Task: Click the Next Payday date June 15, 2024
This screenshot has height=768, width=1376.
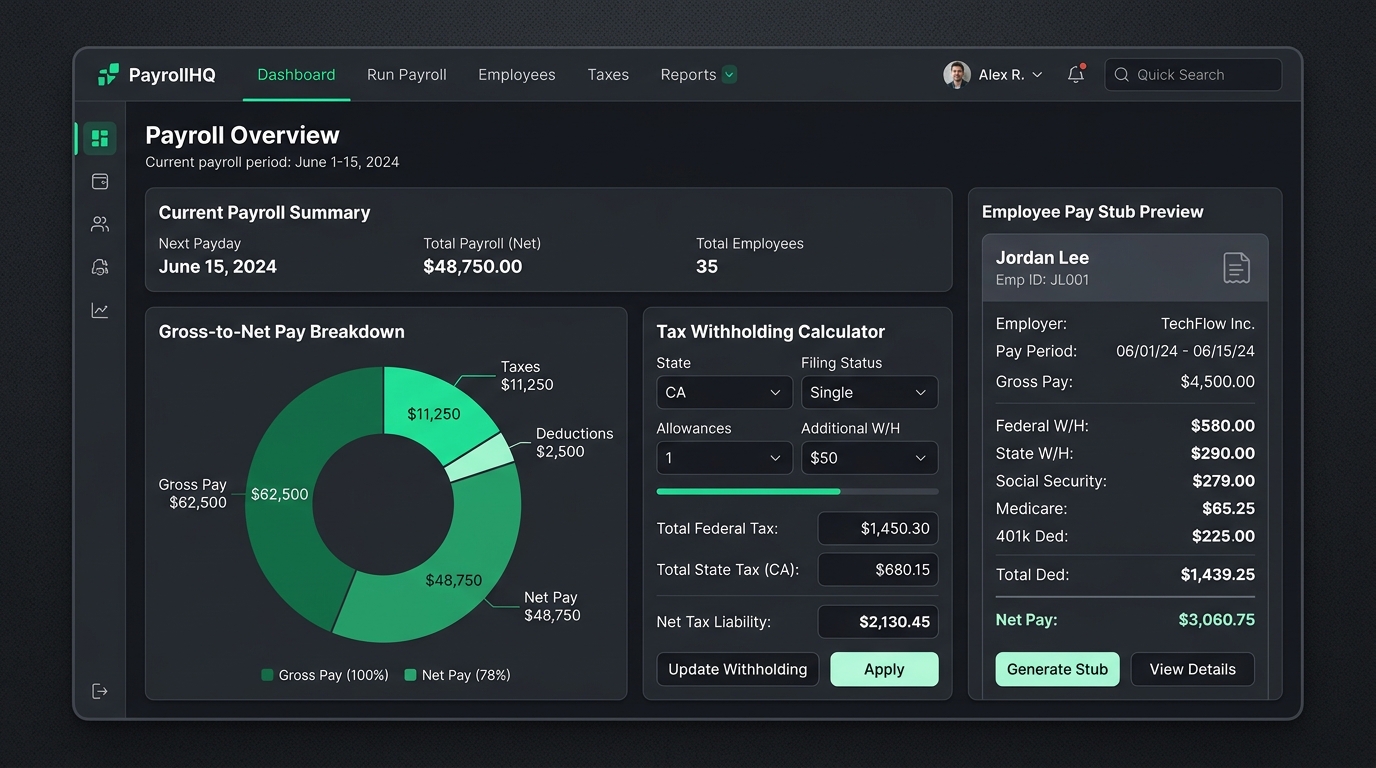Action: pyautogui.click(x=218, y=267)
